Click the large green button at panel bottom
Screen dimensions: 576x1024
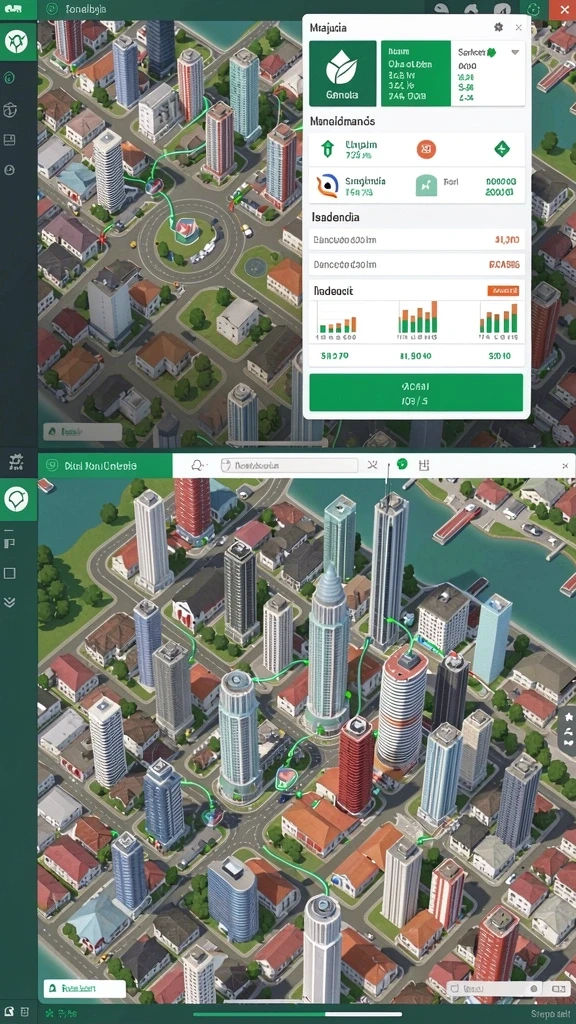pyautogui.click(x=416, y=392)
